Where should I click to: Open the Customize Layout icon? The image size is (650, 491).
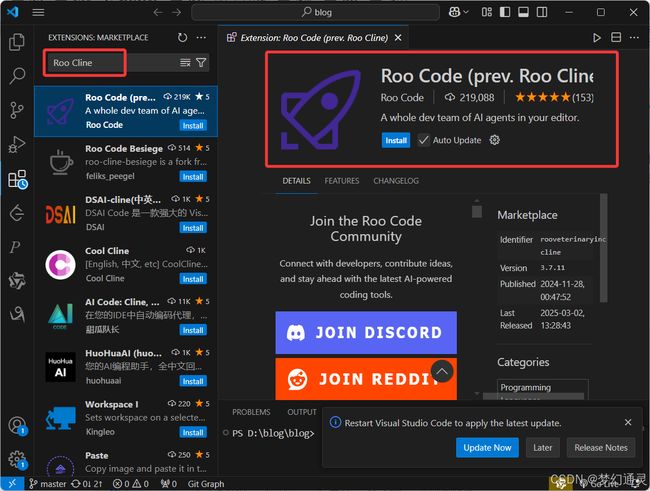(487, 12)
